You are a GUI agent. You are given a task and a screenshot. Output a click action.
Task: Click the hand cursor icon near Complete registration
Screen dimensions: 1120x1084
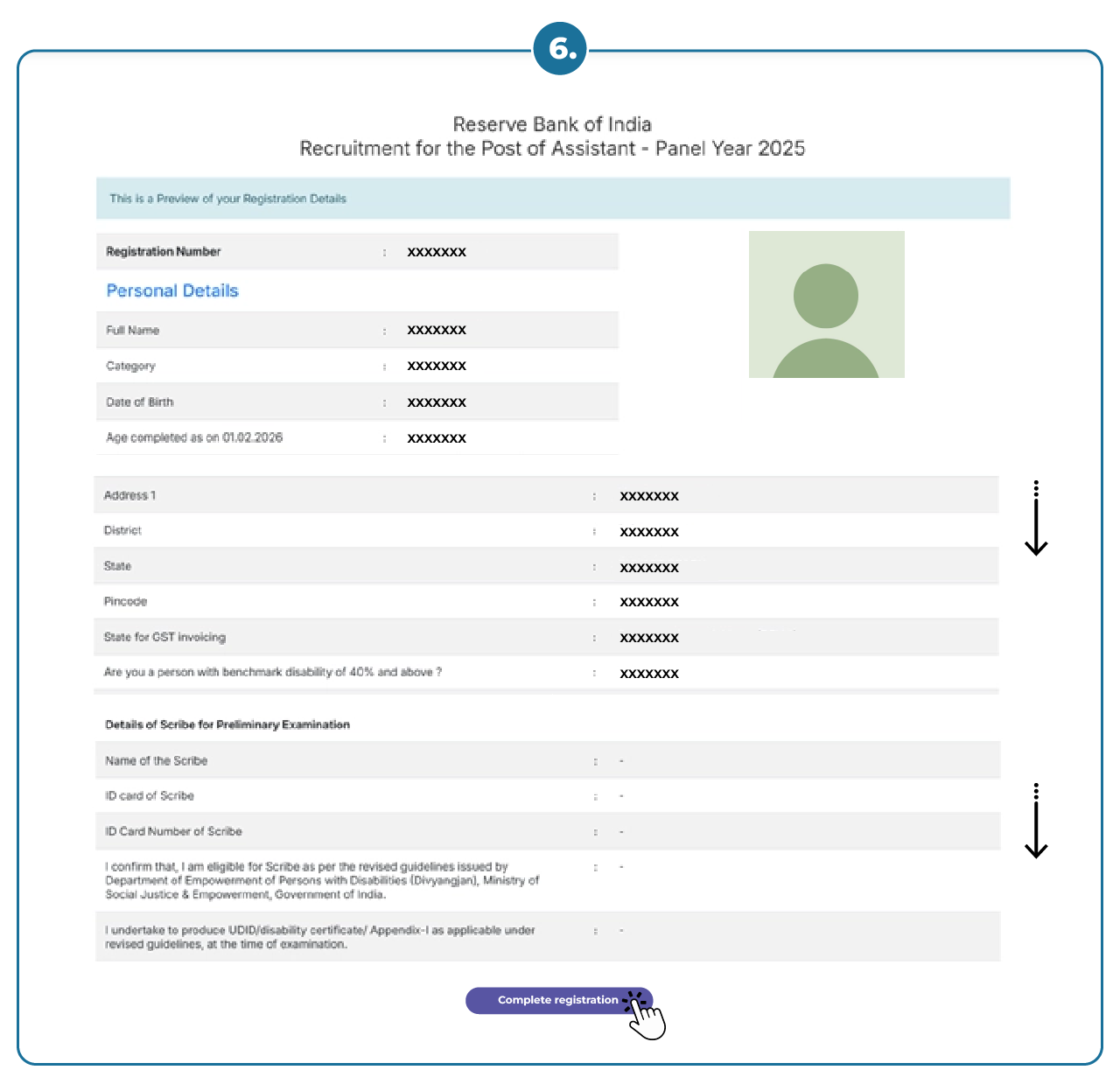pyautogui.click(x=646, y=1018)
